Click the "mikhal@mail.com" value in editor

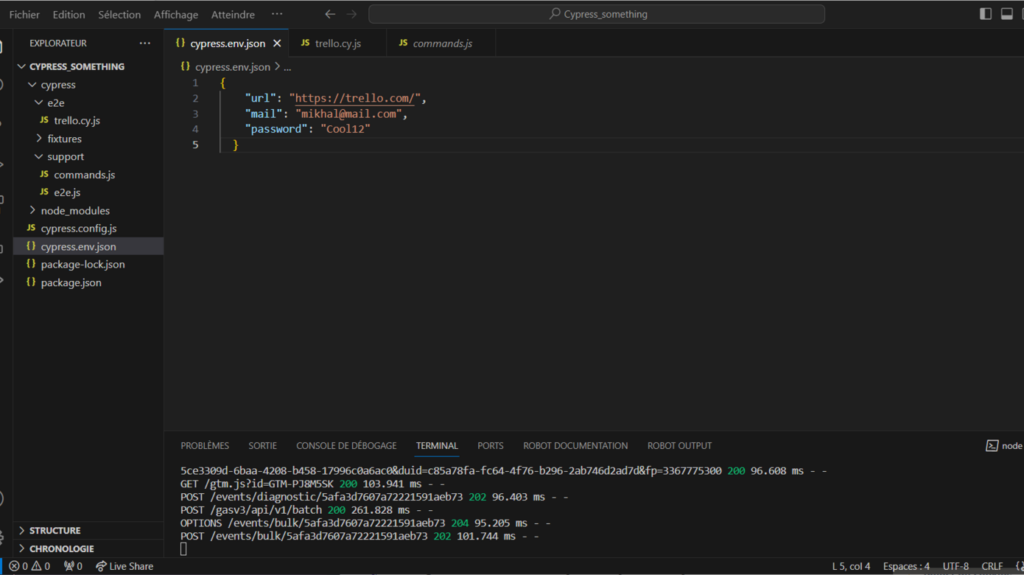[x=349, y=114]
